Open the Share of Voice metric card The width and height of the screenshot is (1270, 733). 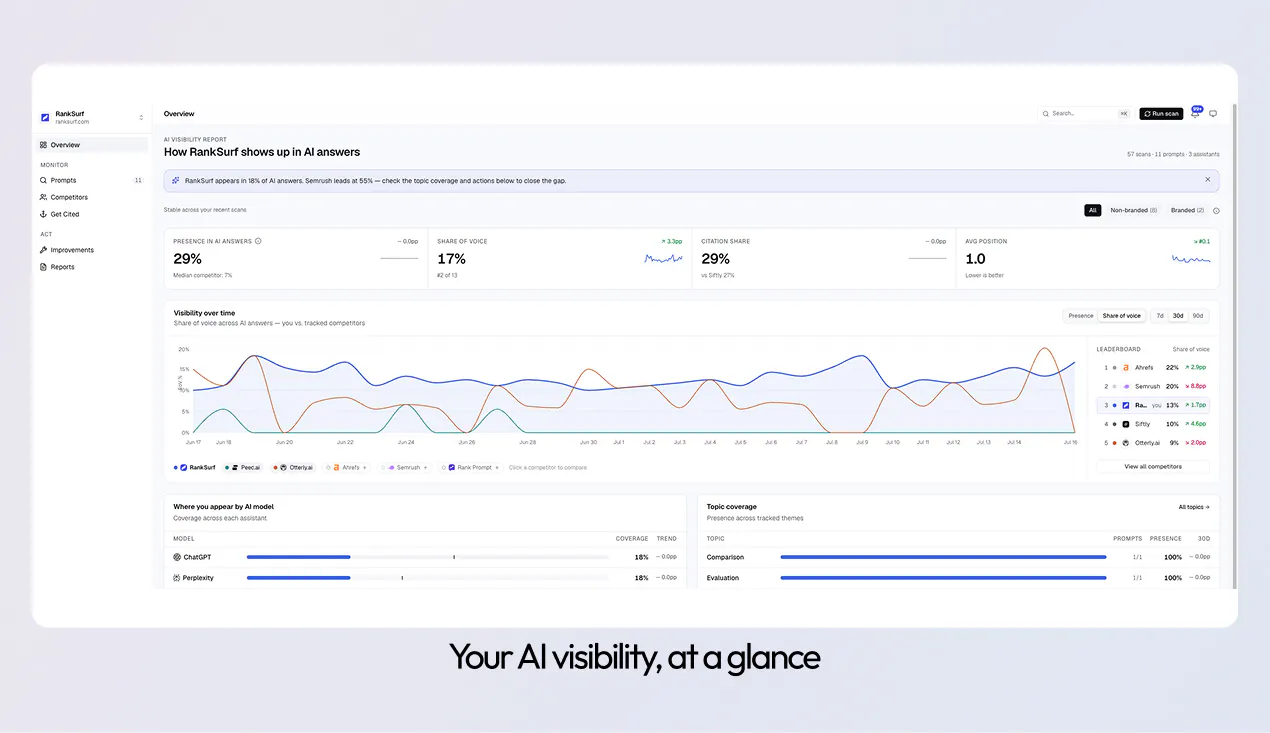(x=560, y=259)
